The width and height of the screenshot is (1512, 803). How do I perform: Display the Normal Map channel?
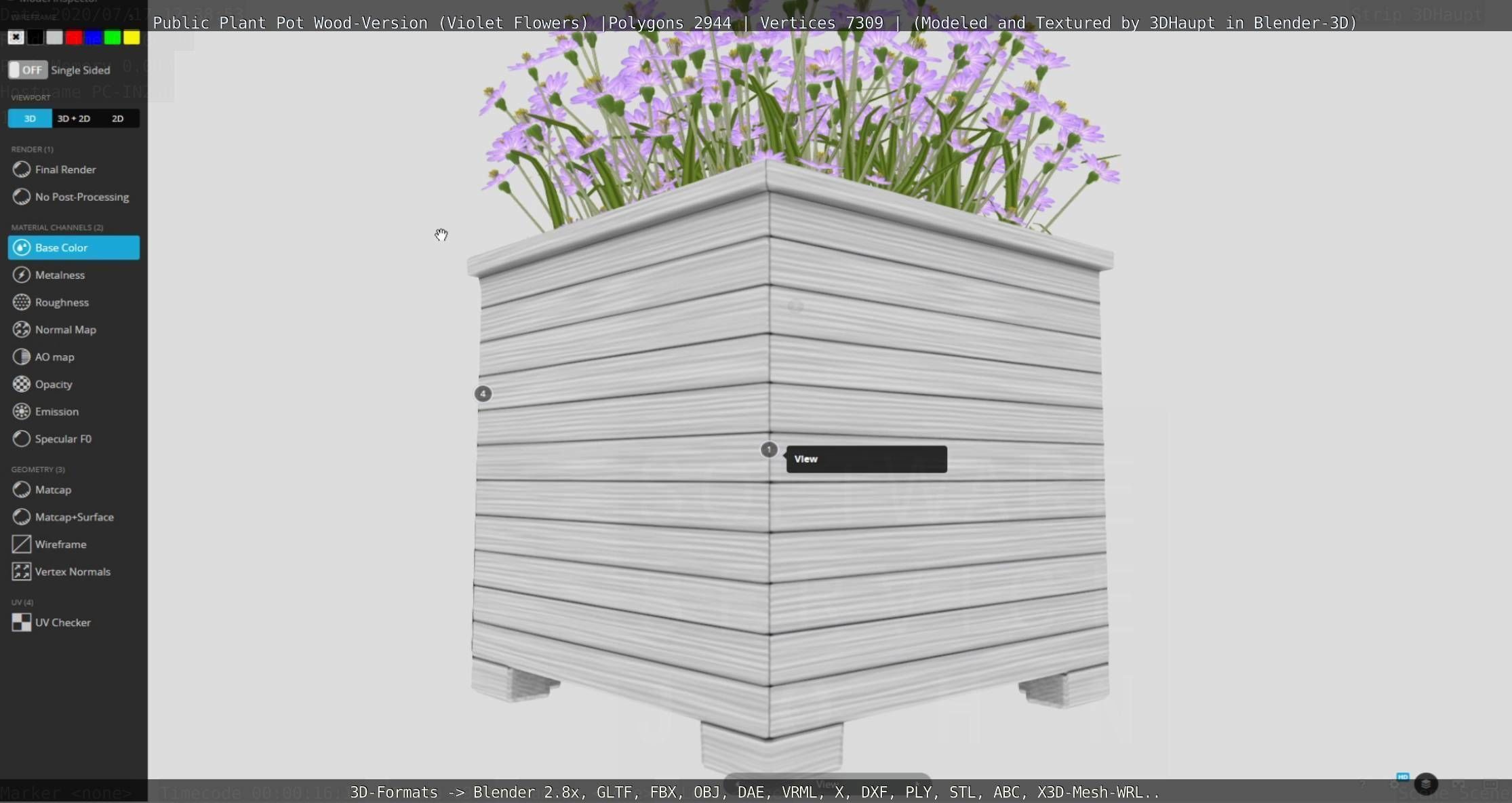pos(73,329)
